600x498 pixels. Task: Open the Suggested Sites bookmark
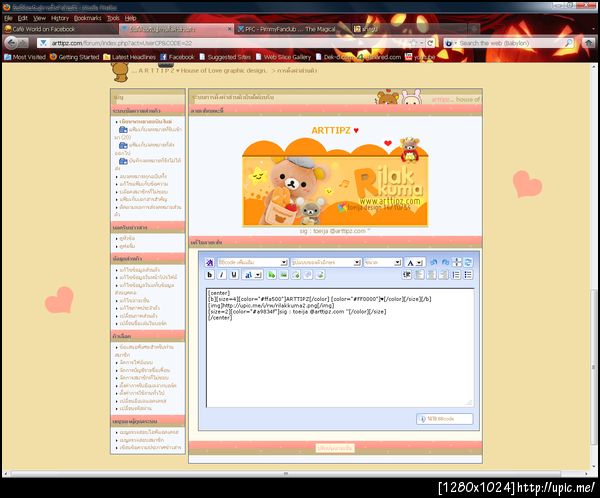click(x=225, y=57)
